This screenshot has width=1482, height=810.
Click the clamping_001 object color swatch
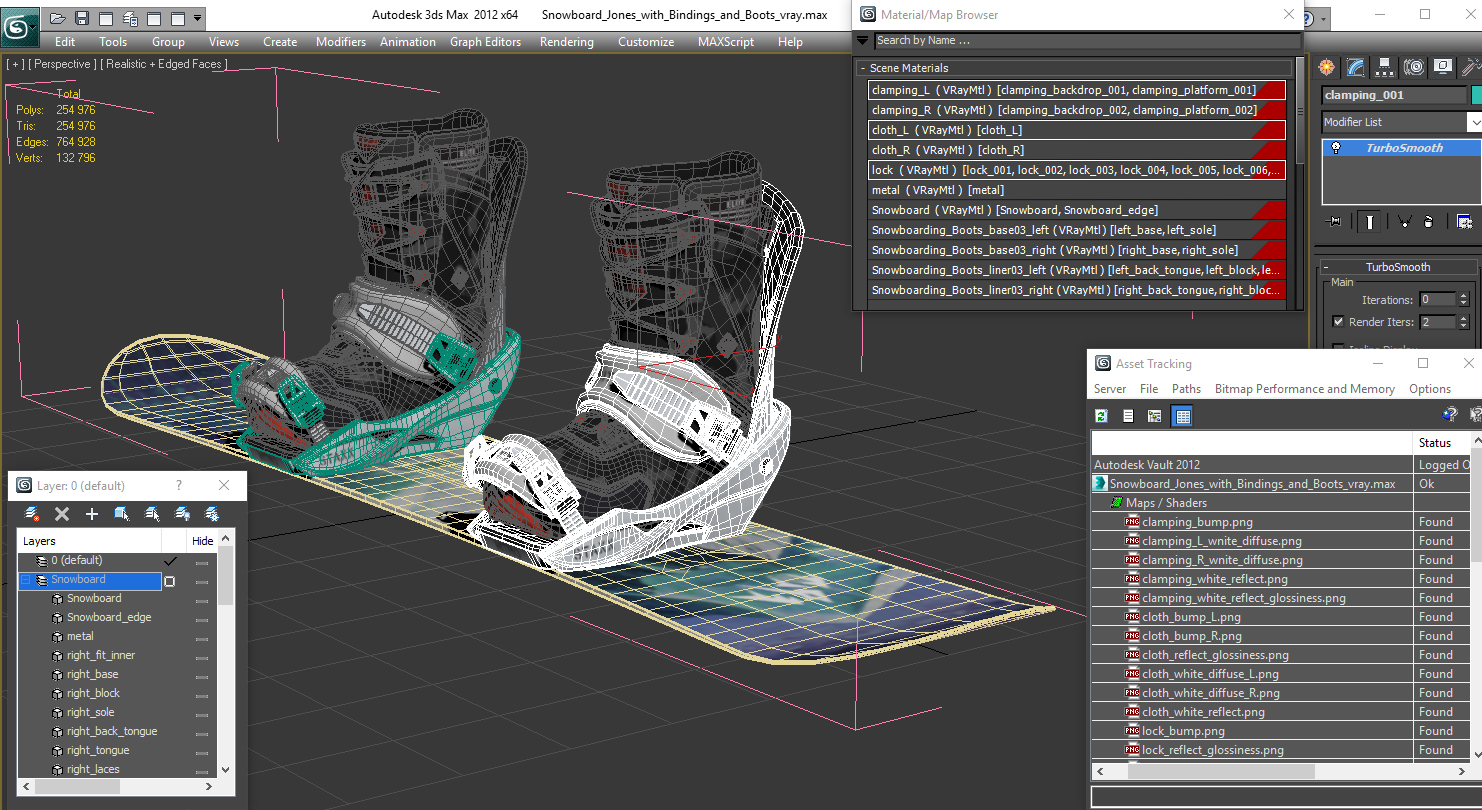[1476, 95]
